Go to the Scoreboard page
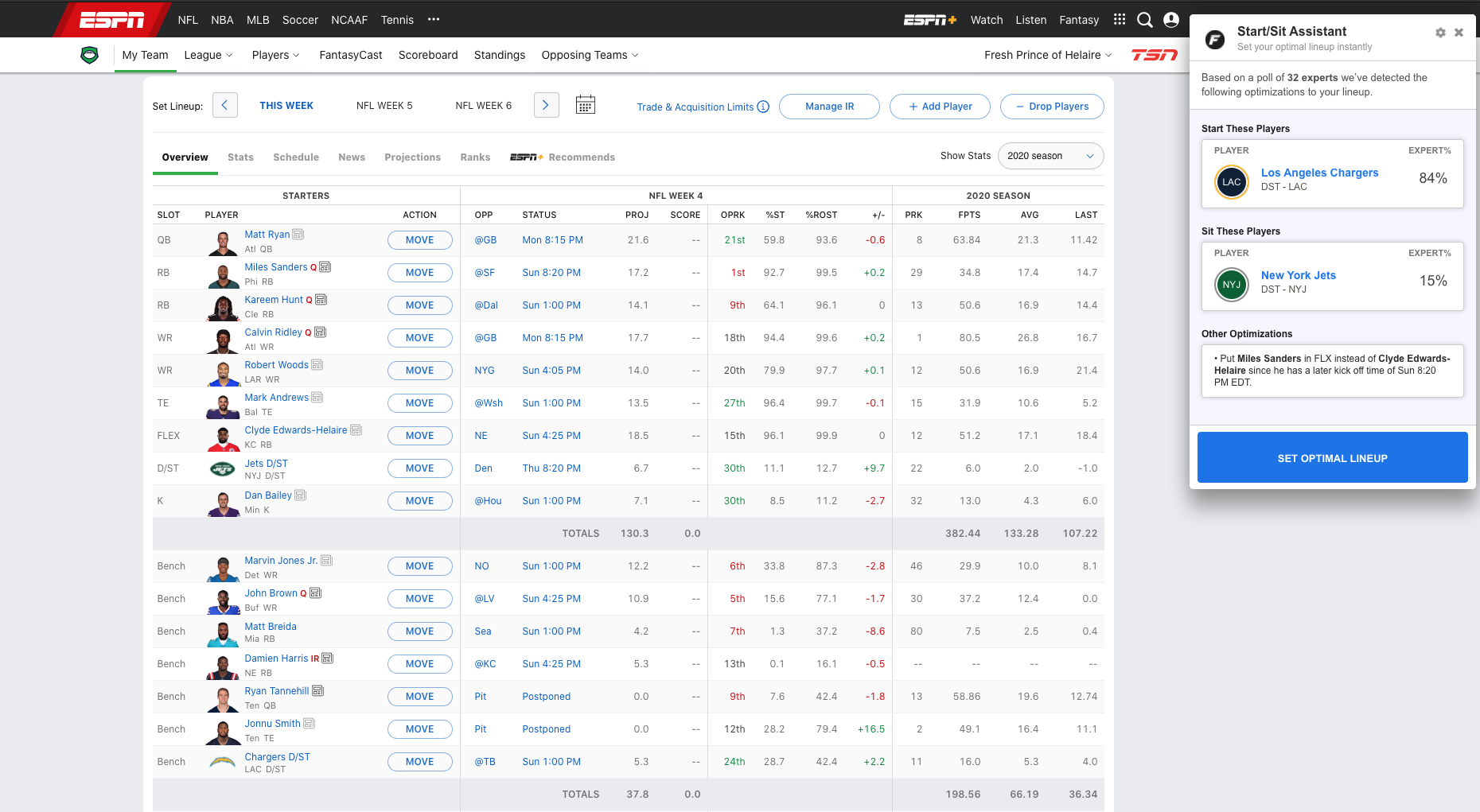1480x812 pixels. pos(428,55)
